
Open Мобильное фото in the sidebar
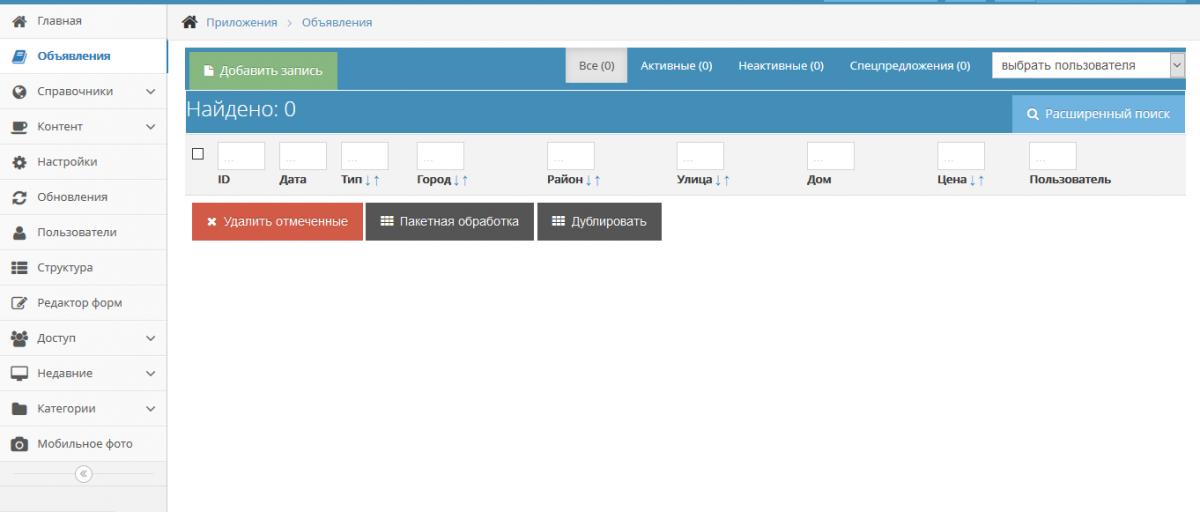click(x=84, y=444)
